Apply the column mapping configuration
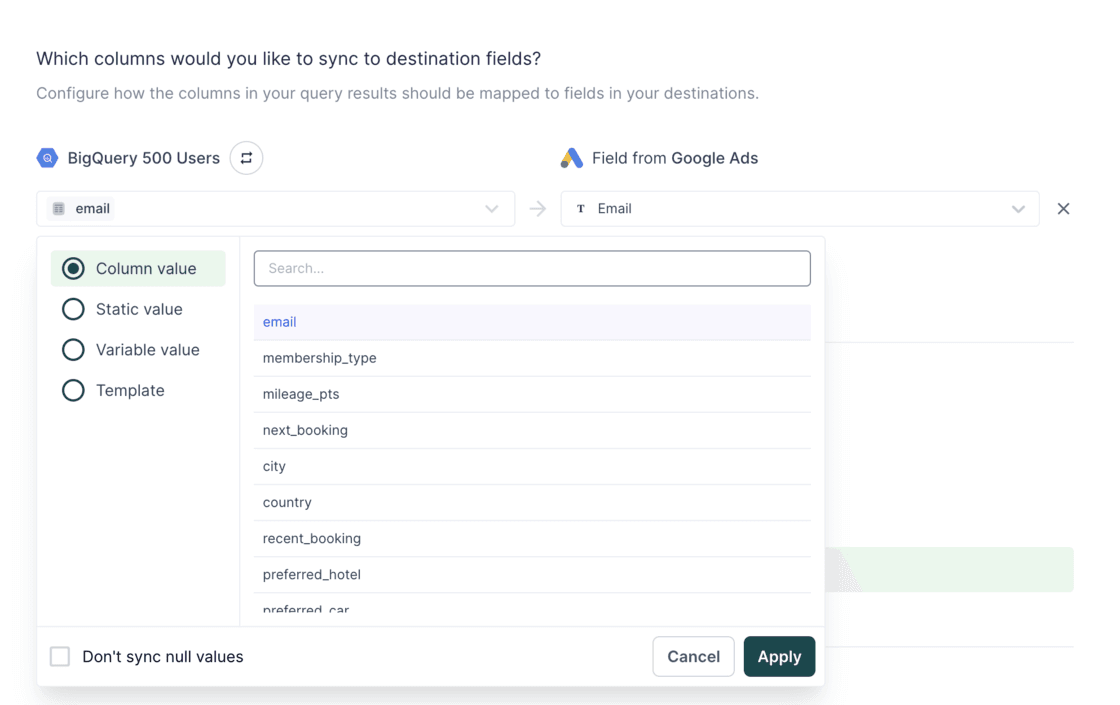 coord(779,656)
